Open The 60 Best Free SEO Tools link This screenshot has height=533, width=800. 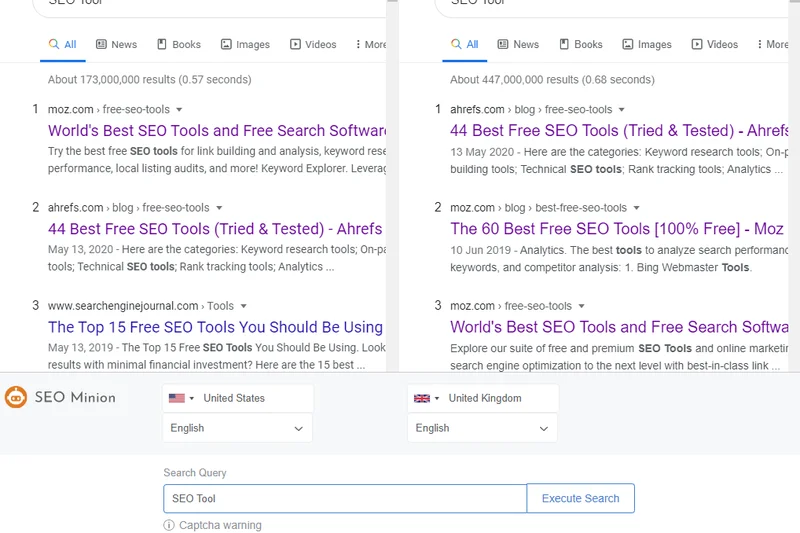click(617, 229)
